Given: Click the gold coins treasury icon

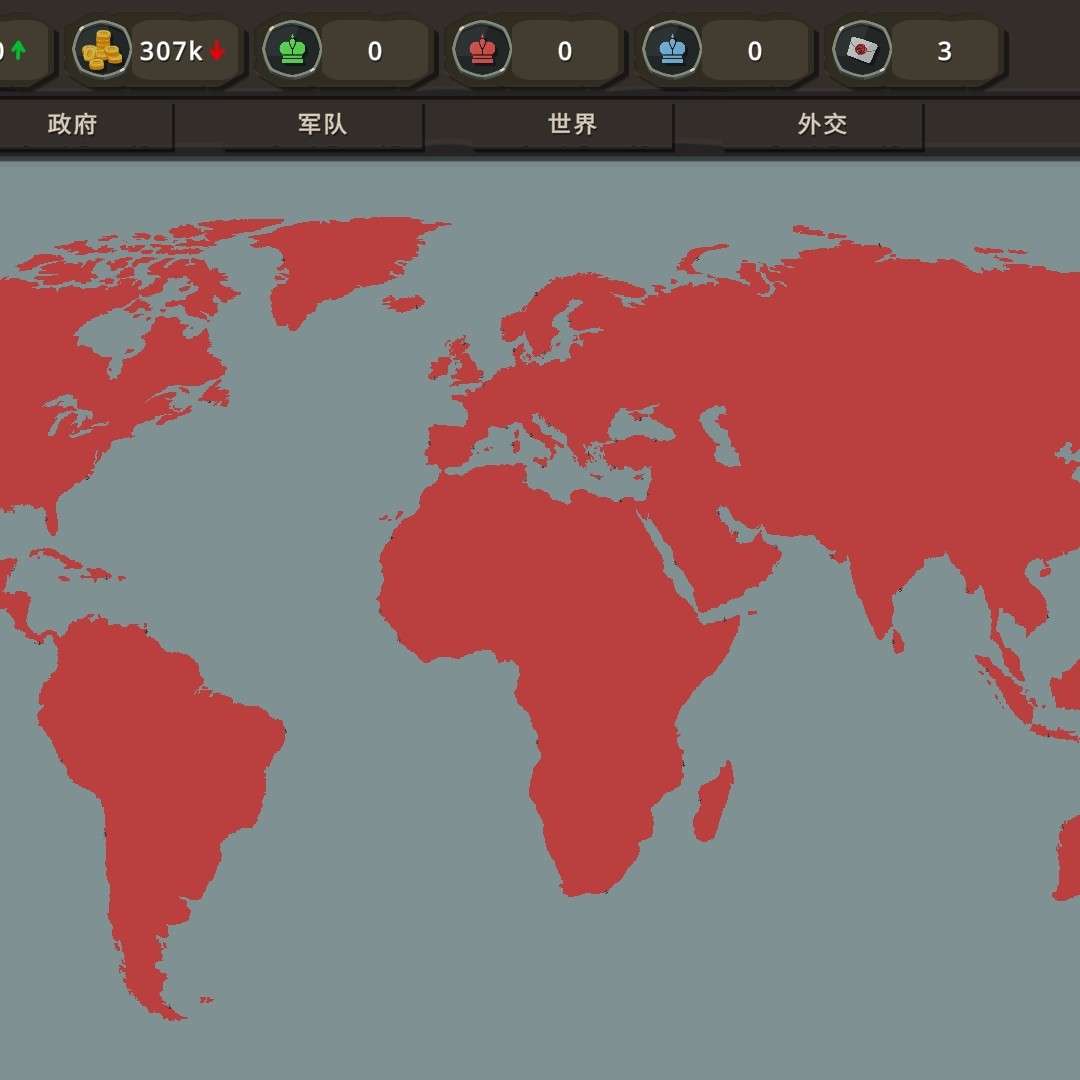Looking at the screenshot, I should 102,49.
